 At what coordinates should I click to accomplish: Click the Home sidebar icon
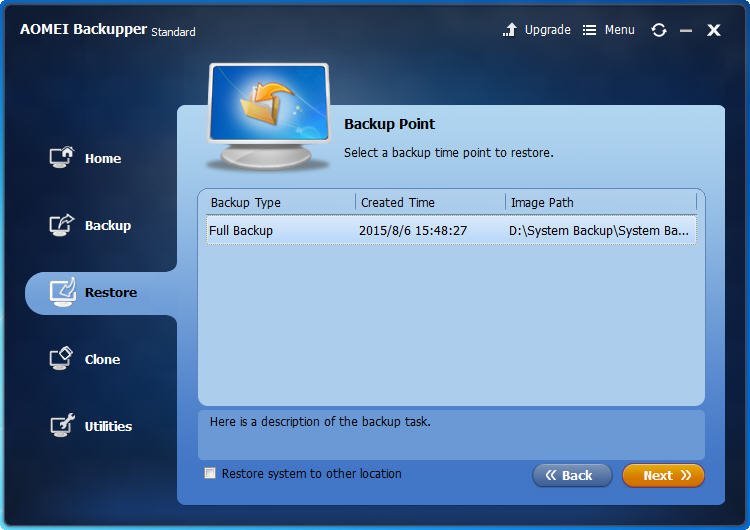point(62,157)
